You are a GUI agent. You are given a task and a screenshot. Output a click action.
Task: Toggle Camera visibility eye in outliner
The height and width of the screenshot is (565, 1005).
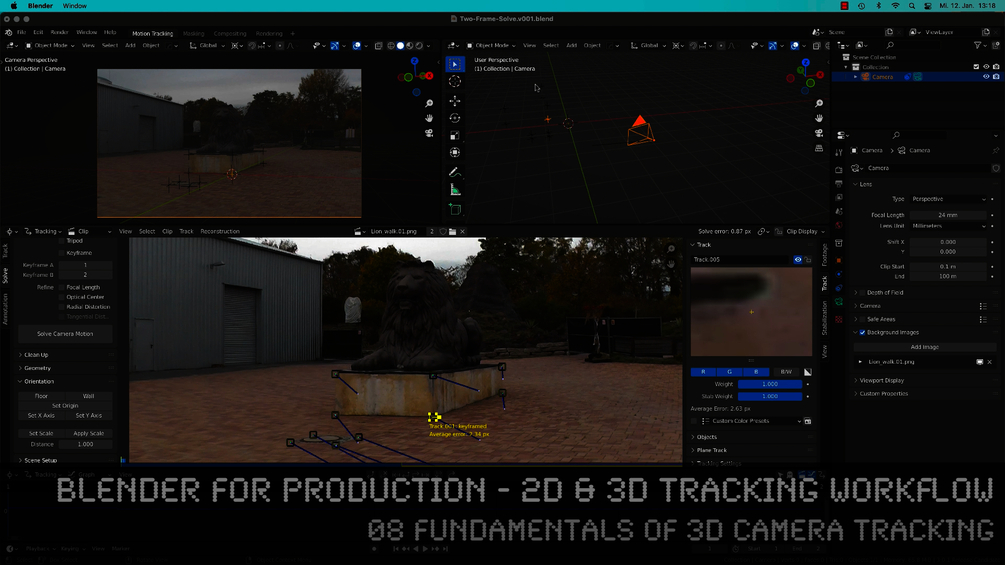tap(986, 77)
